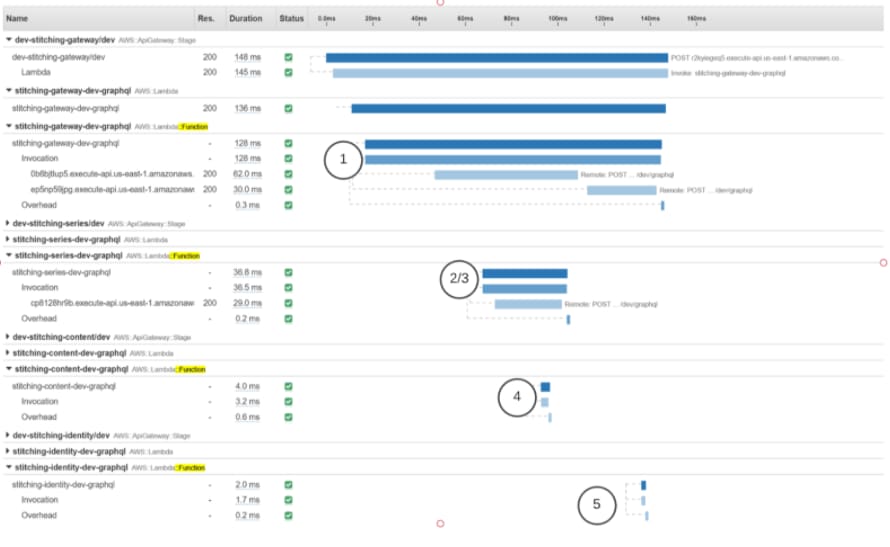Expand the dev-stitching-identity/dev group

tap(7, 435)
